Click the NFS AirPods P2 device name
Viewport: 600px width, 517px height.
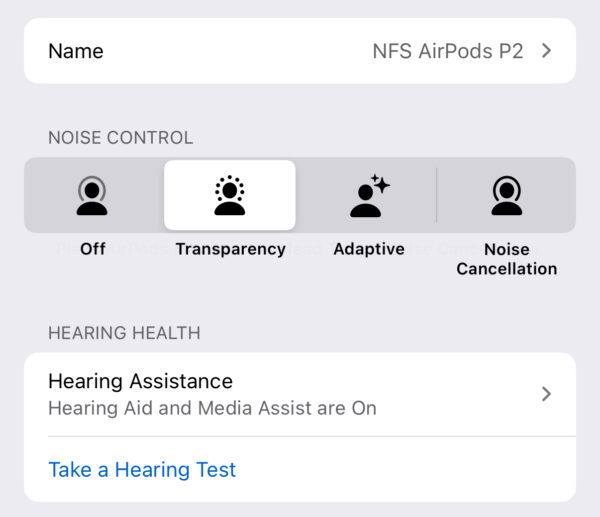(x=447, y=51)
